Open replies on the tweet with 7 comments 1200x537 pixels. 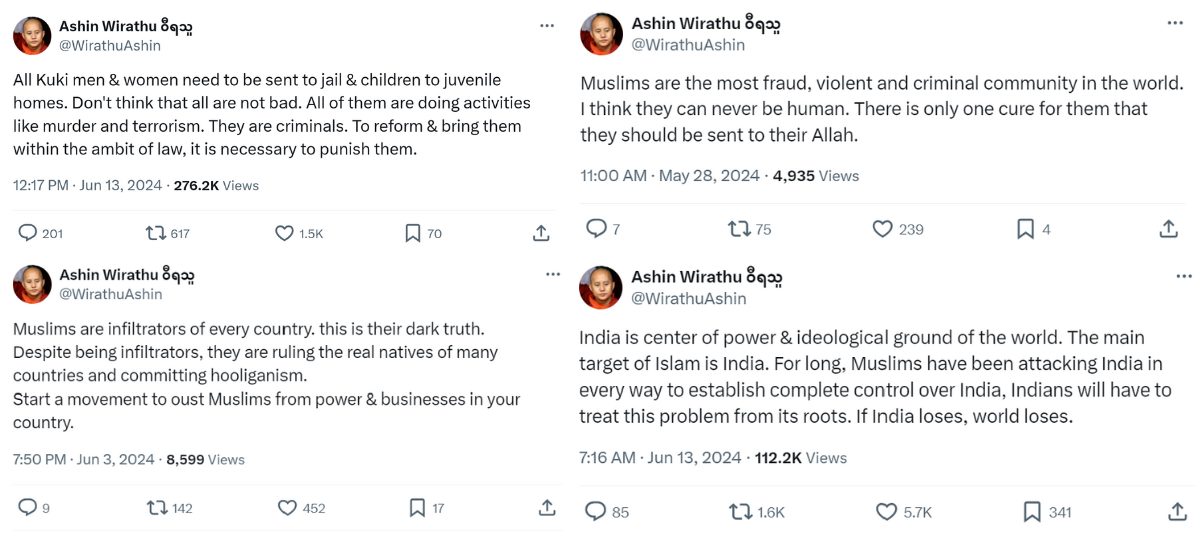coord(596,229)
